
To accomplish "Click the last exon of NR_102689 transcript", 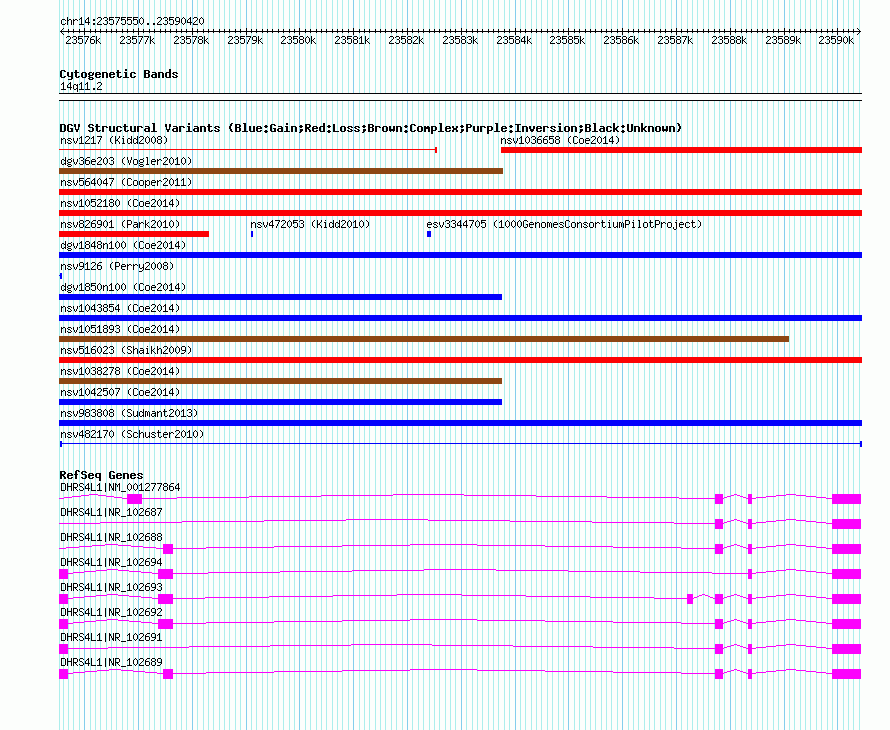I will 847,674.
